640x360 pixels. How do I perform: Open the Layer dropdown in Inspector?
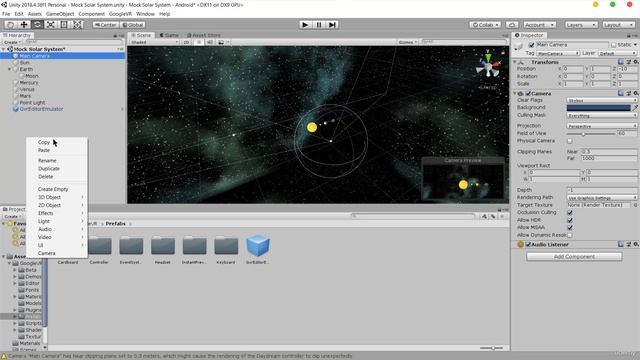[617, 53]
